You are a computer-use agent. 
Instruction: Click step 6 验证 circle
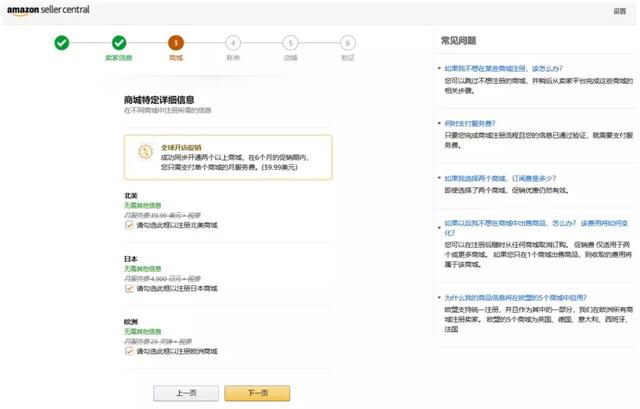tap(347, 42)
